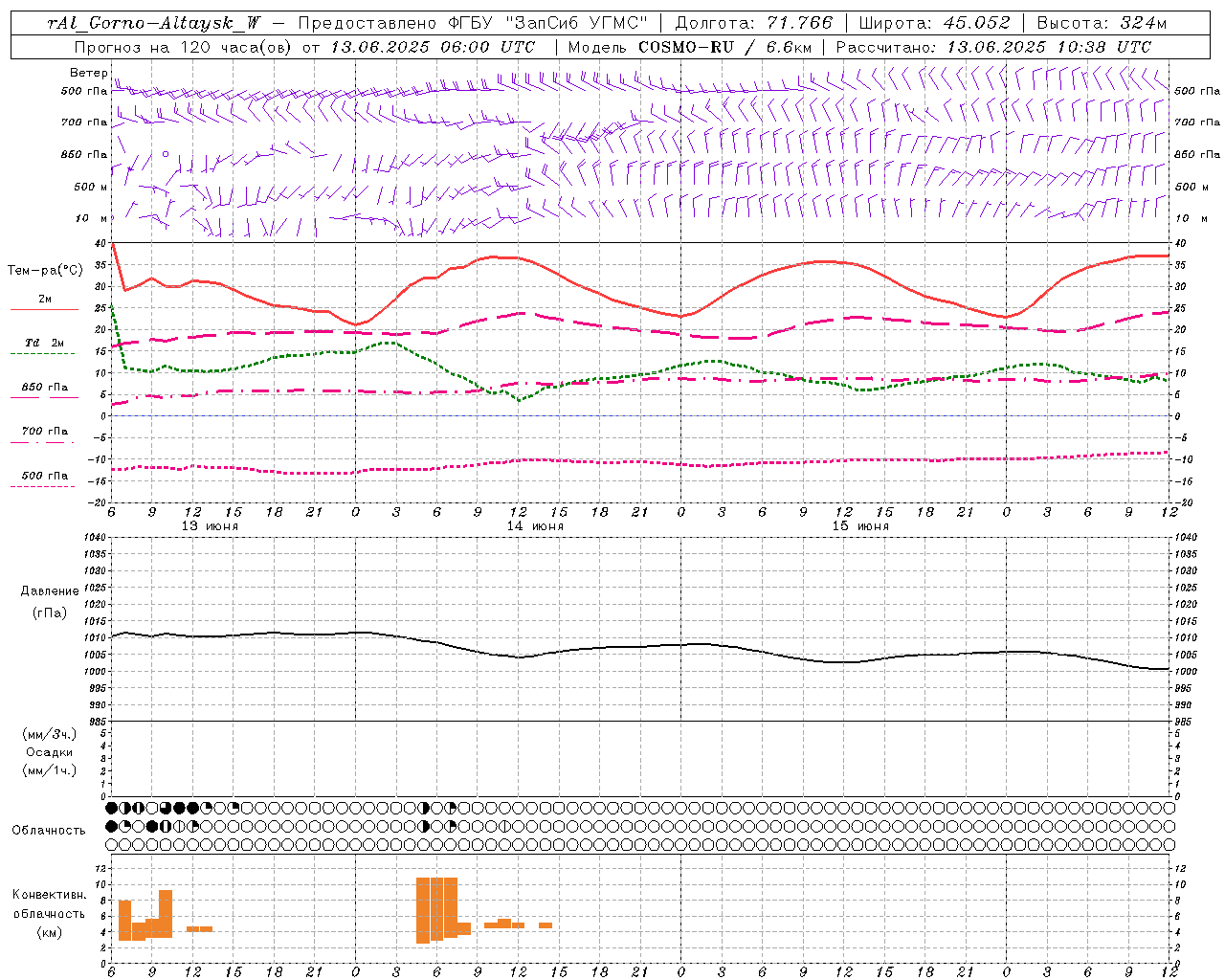
Task: Click the 700 гПа temperature legend label
Action: (44, 431)
